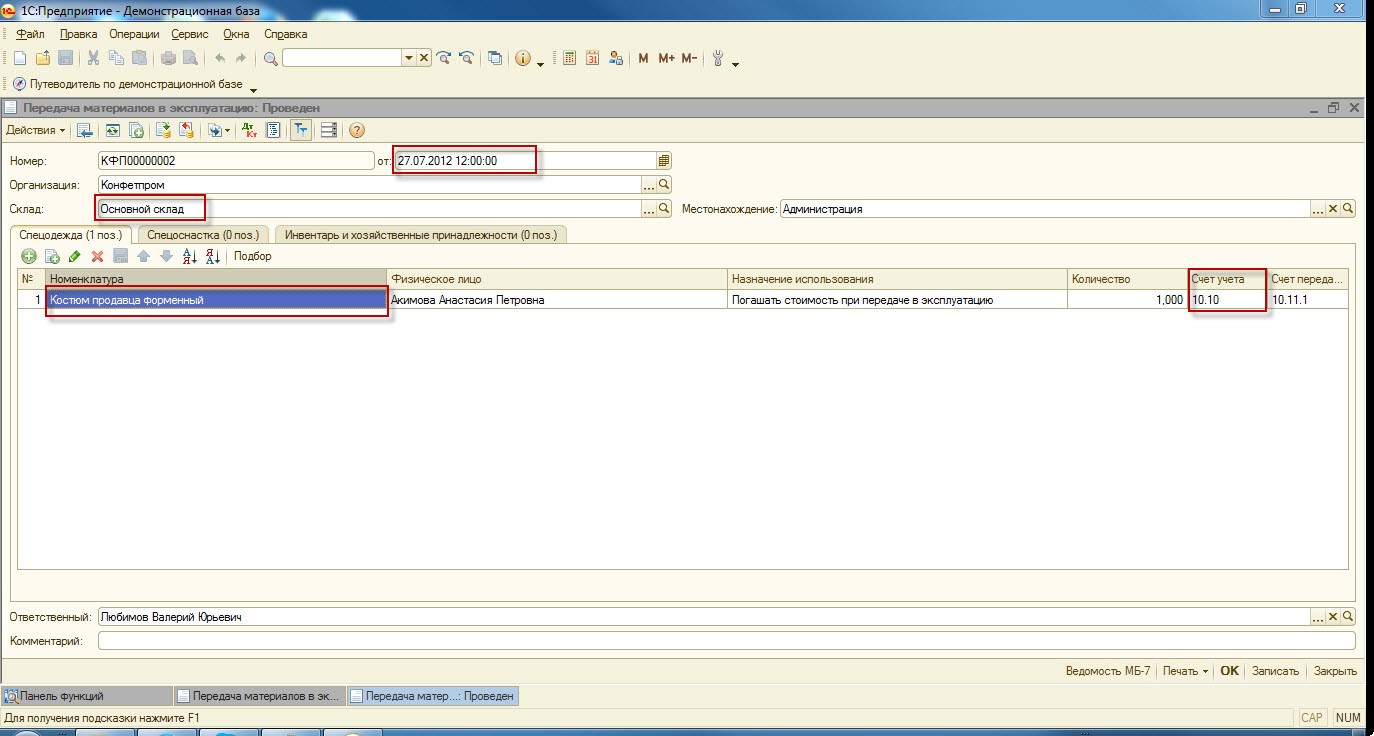
Task: Open the Действия dropdown menu
Action: (36, 130)
